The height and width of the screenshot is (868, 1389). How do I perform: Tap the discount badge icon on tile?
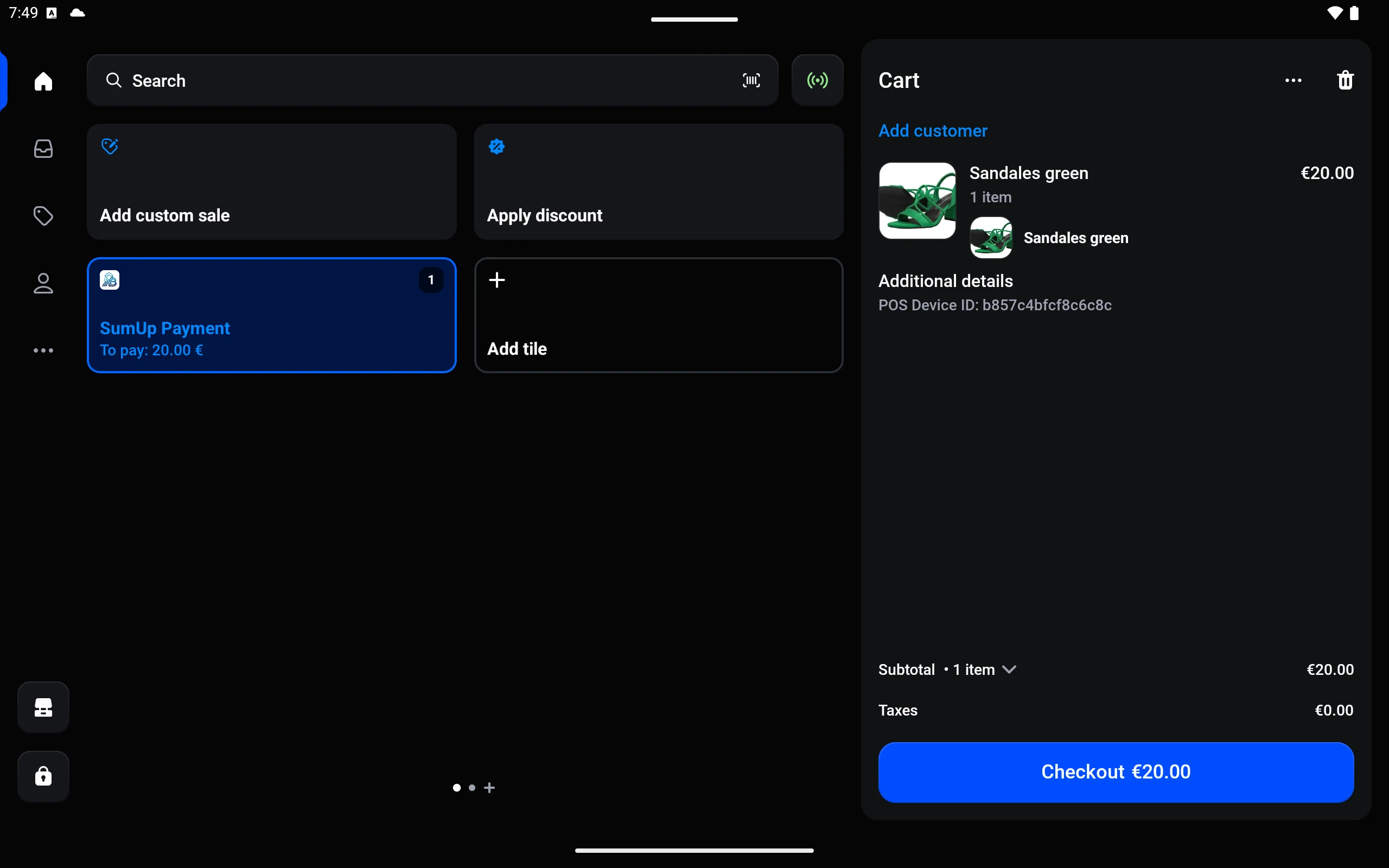click(x=496, y=146)
